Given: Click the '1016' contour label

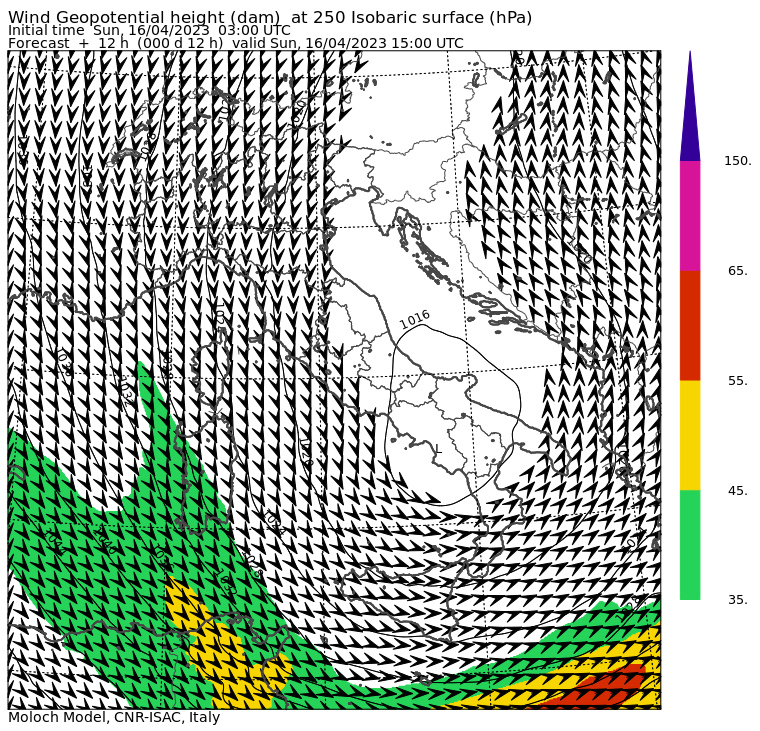Looking at the screenshot, I should pyautogui.click(x=415, y=319).
